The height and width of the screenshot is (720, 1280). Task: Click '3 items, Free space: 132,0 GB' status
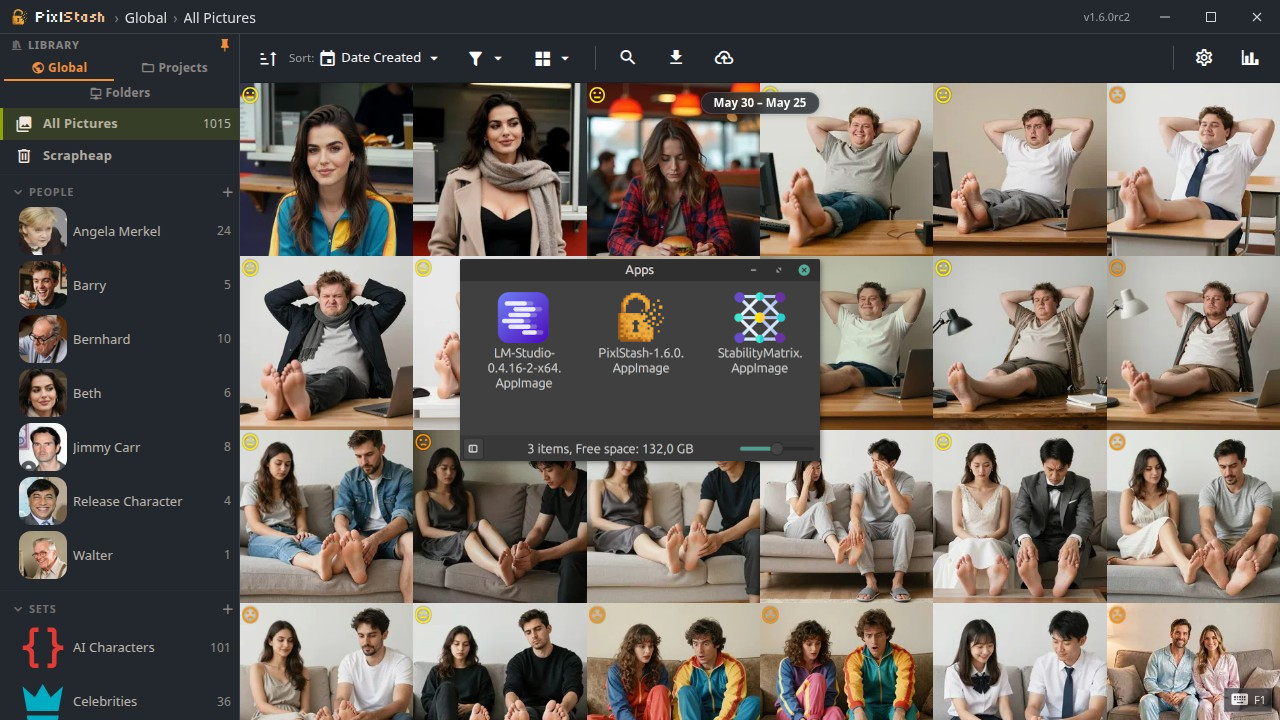[610, 449]
